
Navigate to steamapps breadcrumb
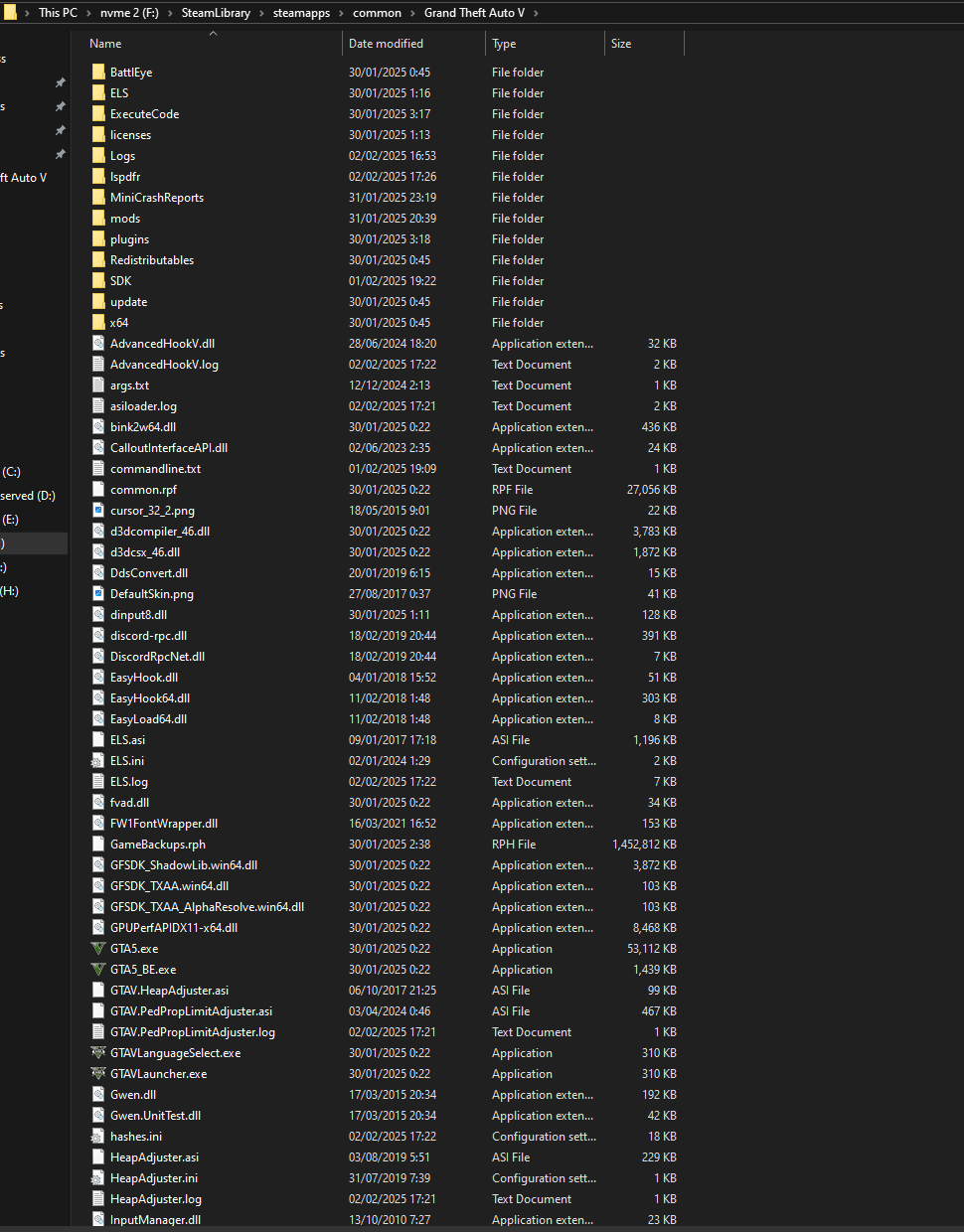301,13
